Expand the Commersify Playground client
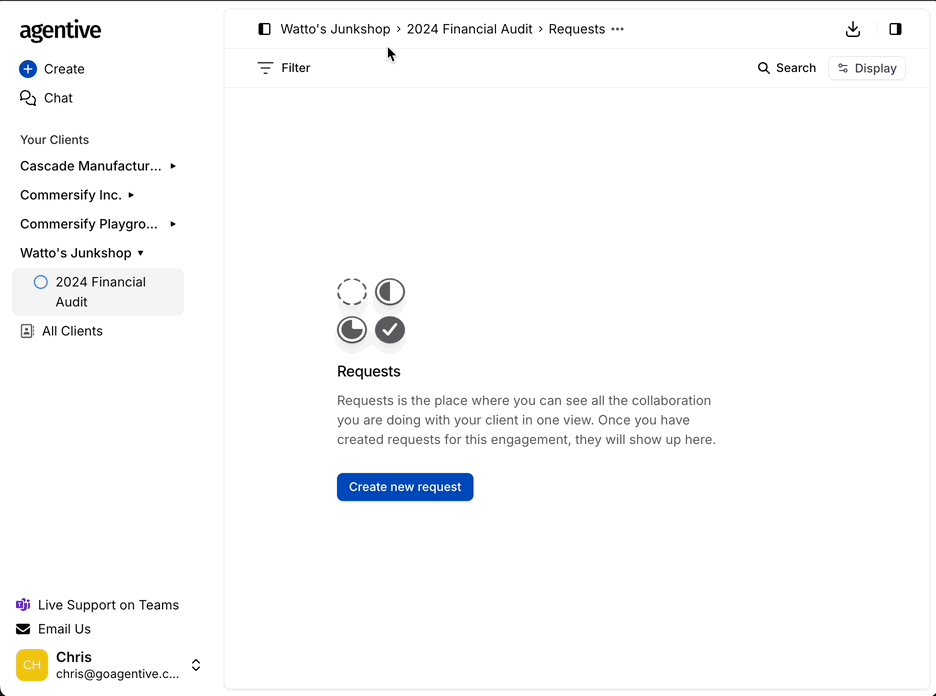 [x=173, y=224]
